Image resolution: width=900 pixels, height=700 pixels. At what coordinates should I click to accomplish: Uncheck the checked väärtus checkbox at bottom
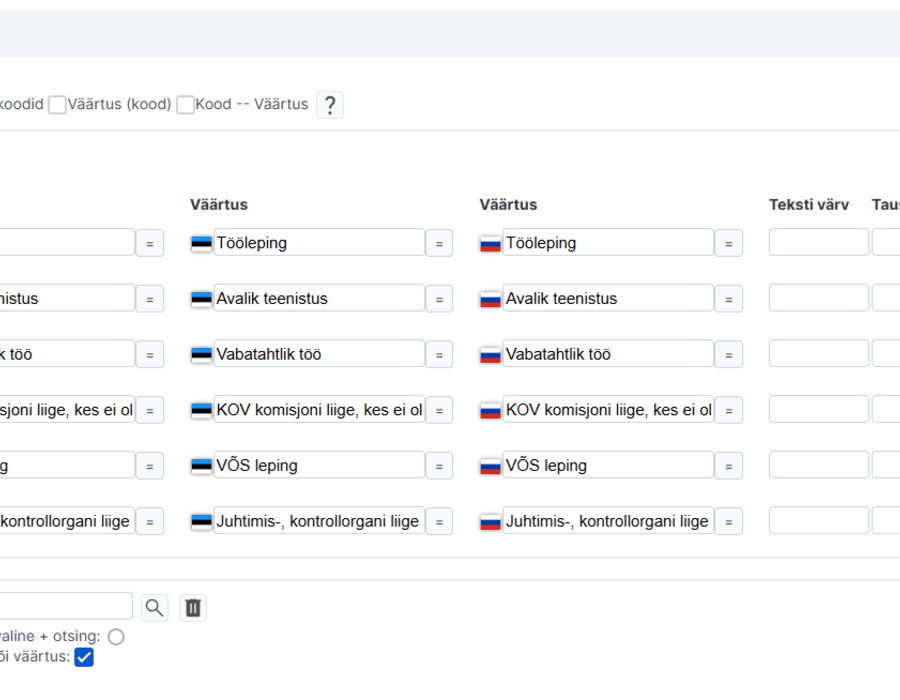click(84, 657)
